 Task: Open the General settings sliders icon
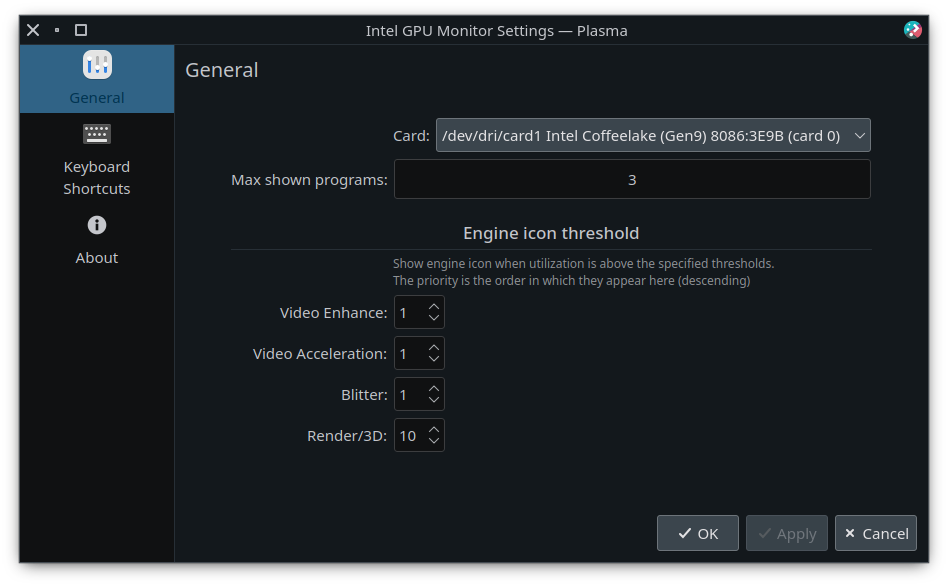[97, 65]
